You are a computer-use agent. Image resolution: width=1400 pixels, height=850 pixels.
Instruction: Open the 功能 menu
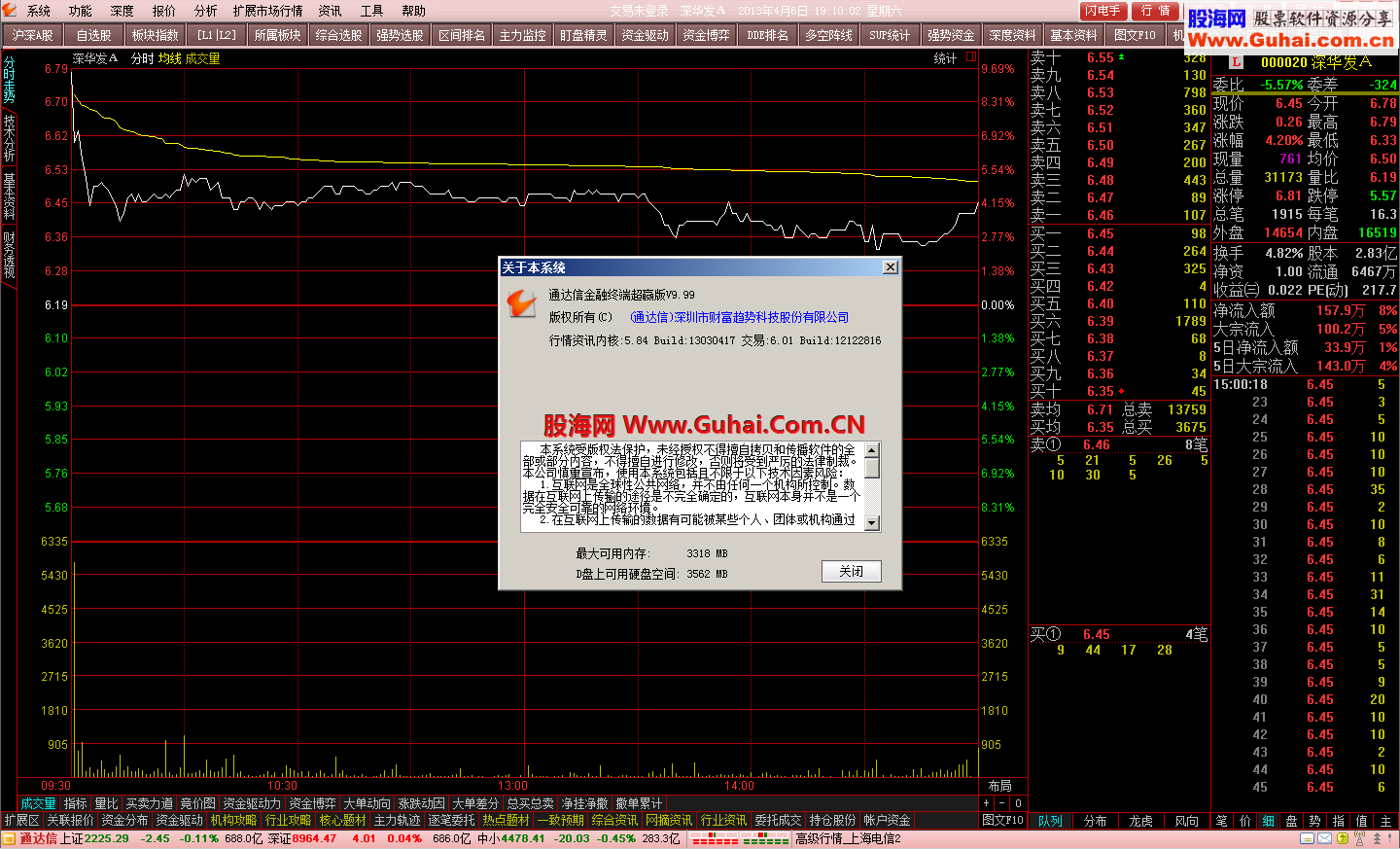[81, 11]
